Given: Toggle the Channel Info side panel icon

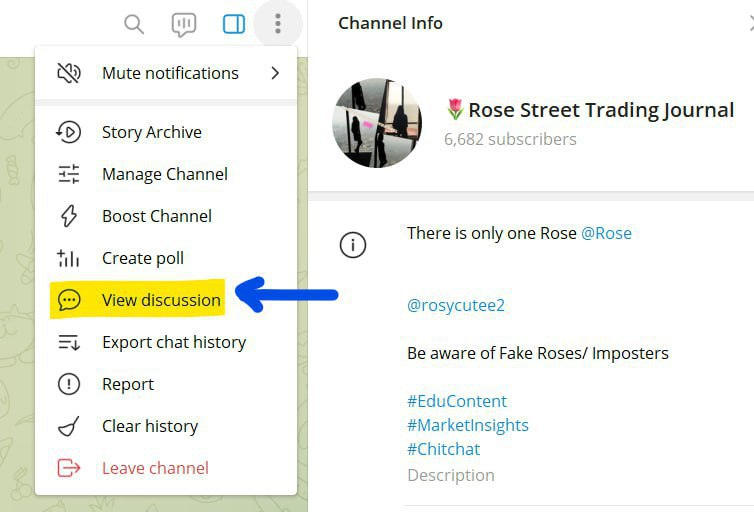Looking at the screenshot, I should [234, 24].
